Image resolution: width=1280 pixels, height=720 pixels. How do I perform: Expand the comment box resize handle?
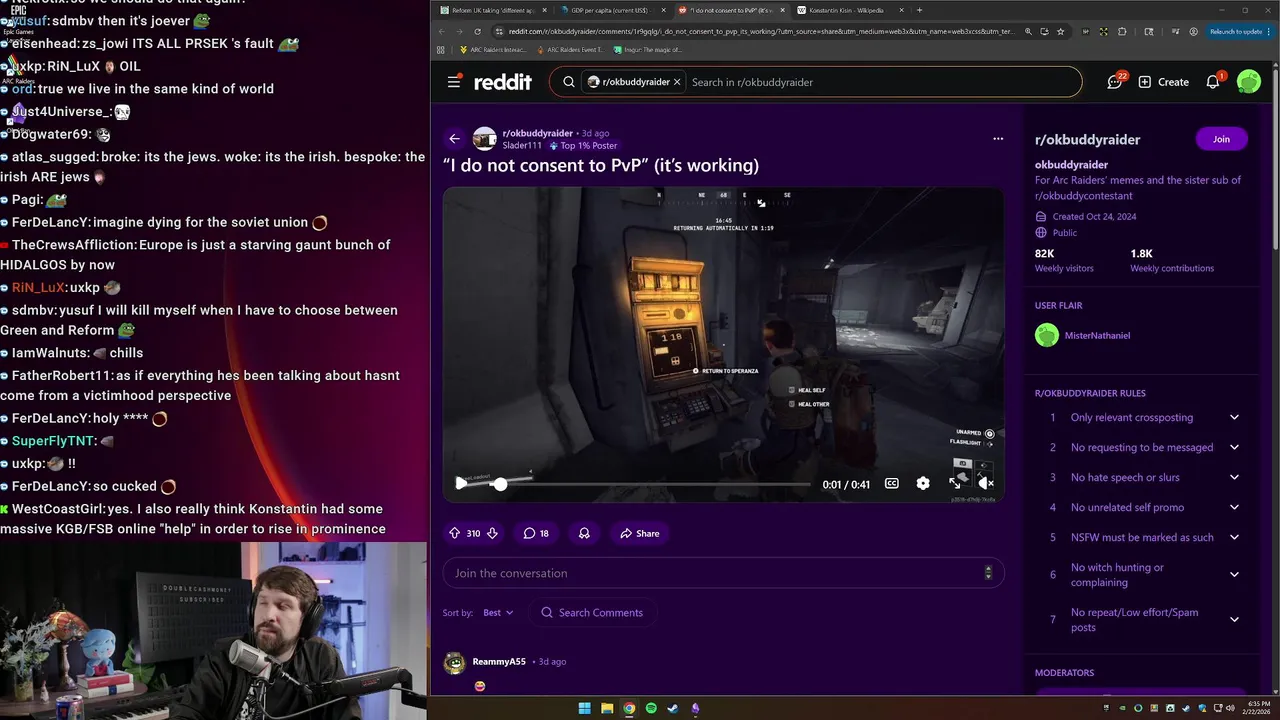click(988, 573)
